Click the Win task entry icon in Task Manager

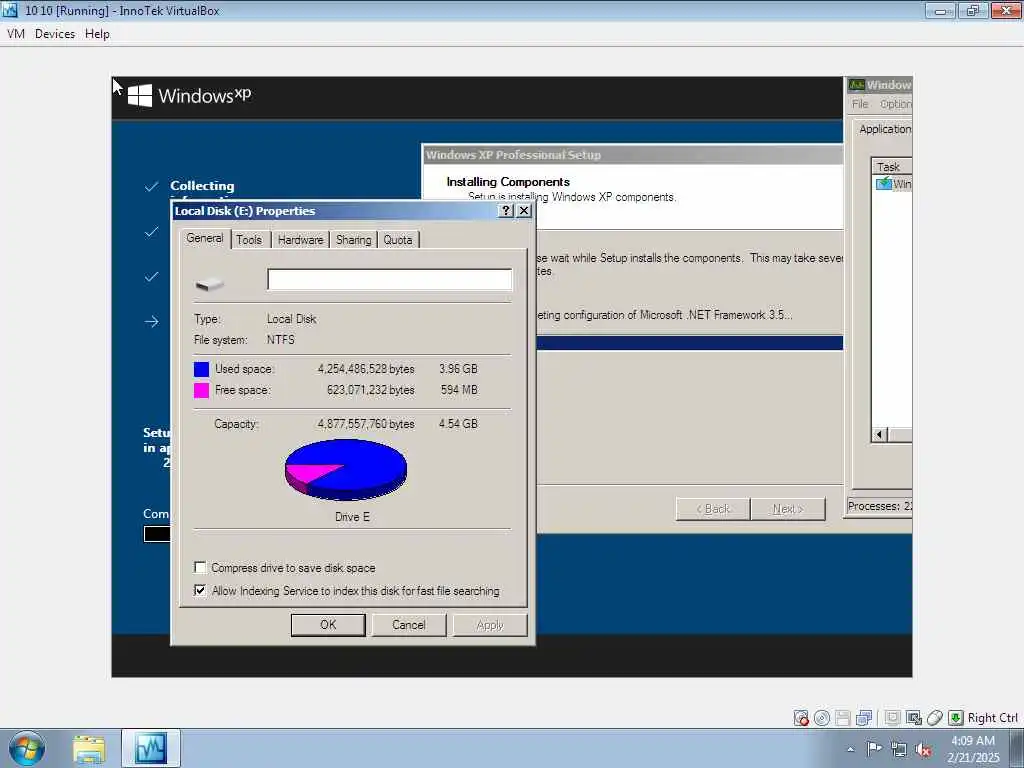[x=884, y=184]
